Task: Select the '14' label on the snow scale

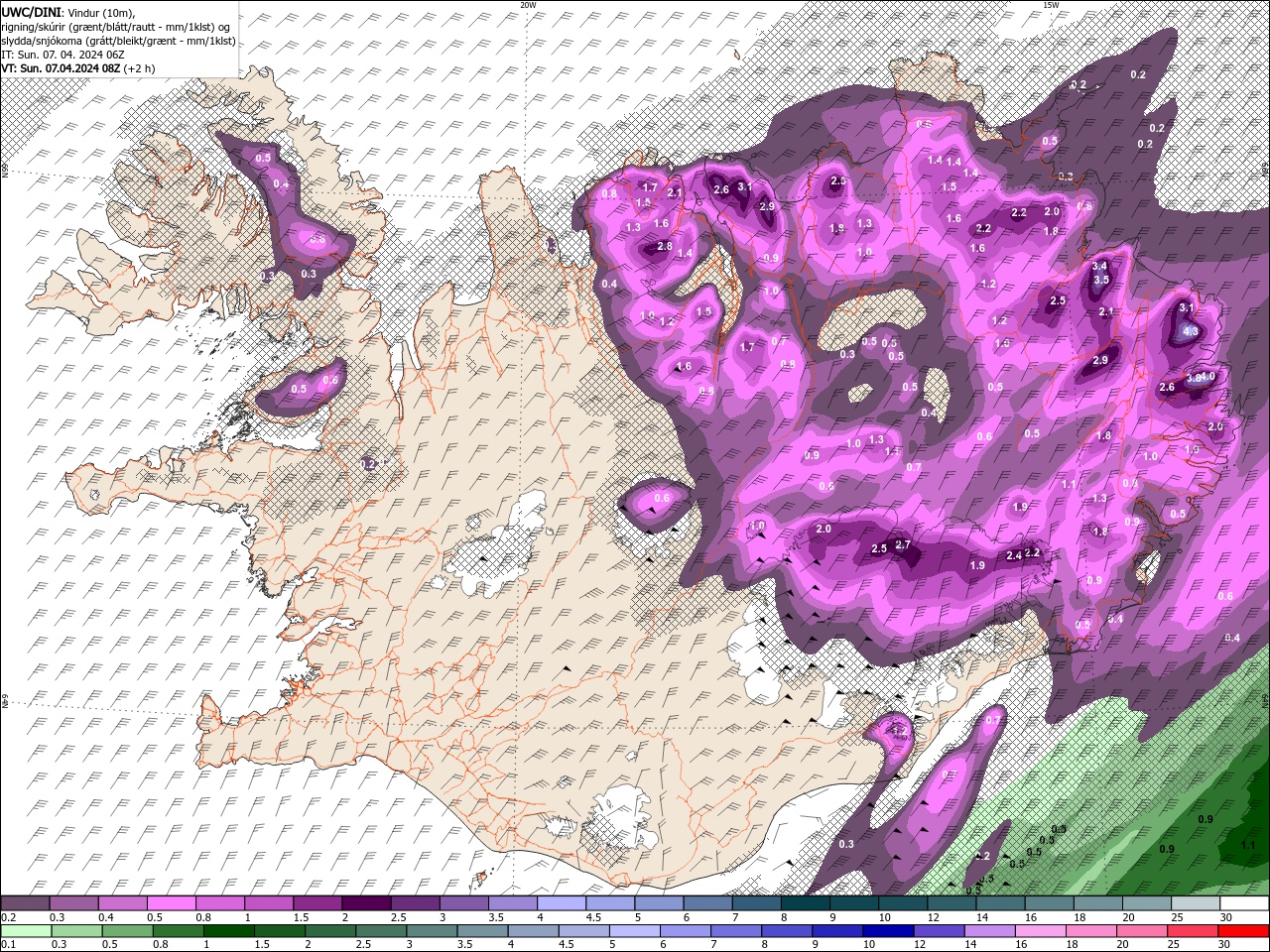Action: [x=981, y=917]
